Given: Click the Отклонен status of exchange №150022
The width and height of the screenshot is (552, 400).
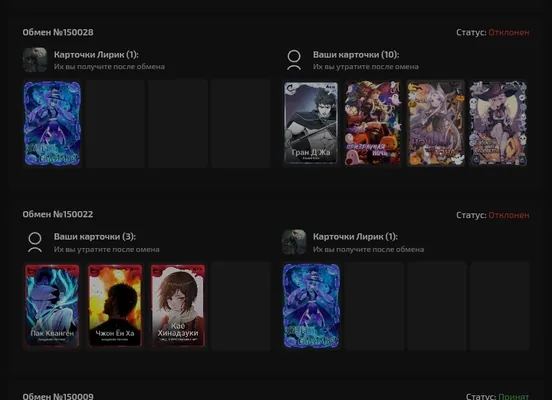Looking at the screenshot, I should coord(509,215).
